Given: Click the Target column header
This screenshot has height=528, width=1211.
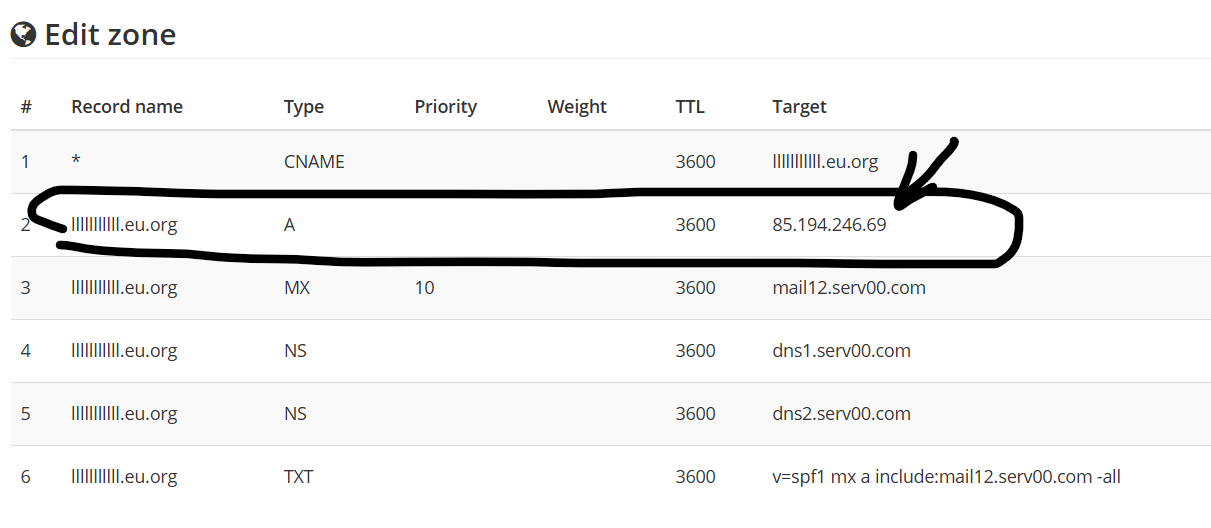Looking at the screenshot, I should click(x=800, y=107).
